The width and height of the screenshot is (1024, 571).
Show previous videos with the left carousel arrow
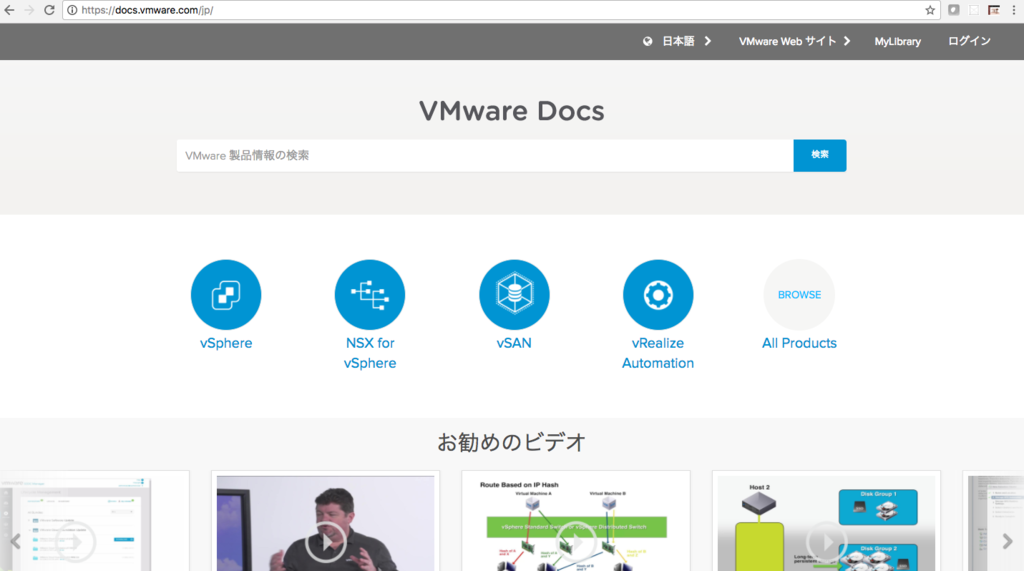tap(15, 541)
